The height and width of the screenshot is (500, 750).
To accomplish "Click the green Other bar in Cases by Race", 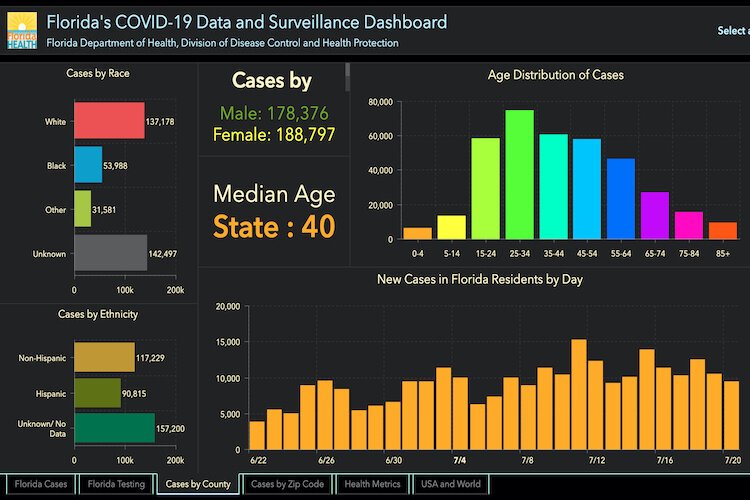I will [x=83, y=209].
